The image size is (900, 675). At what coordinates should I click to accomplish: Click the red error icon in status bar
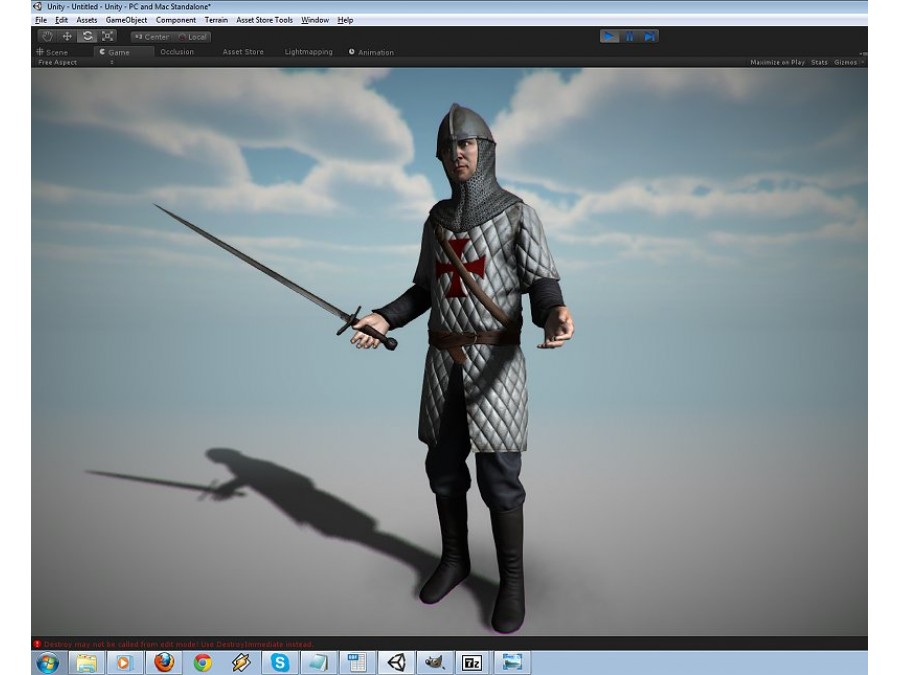37,644
